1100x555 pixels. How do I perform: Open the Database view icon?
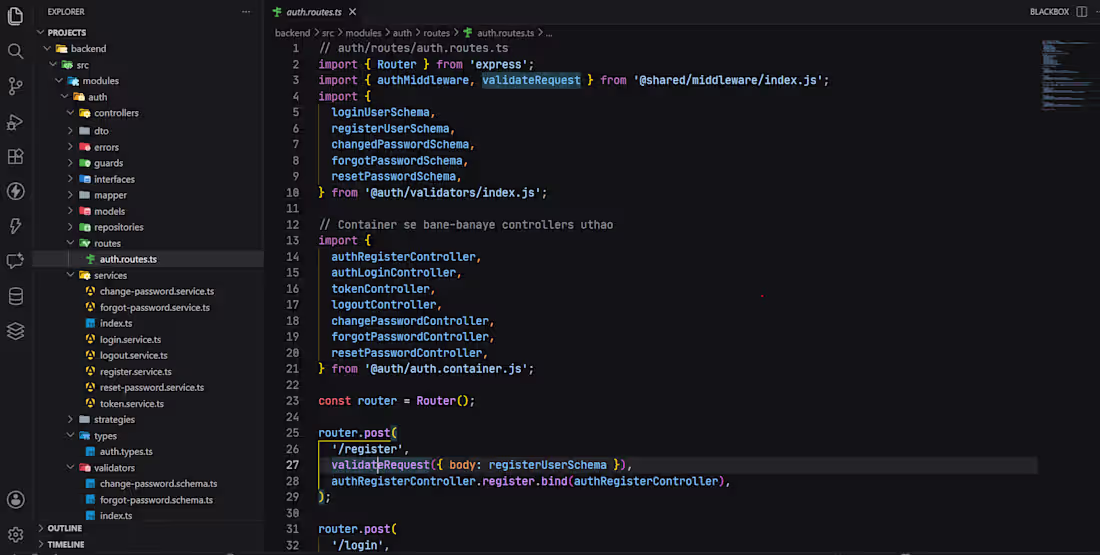pos(15,296)
